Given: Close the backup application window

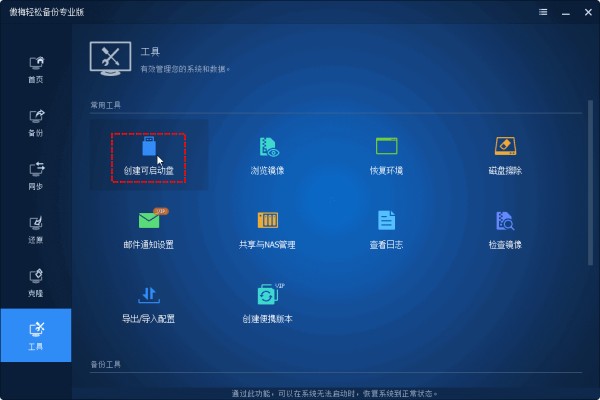Looking at the screenshot, I should (588, 12).
